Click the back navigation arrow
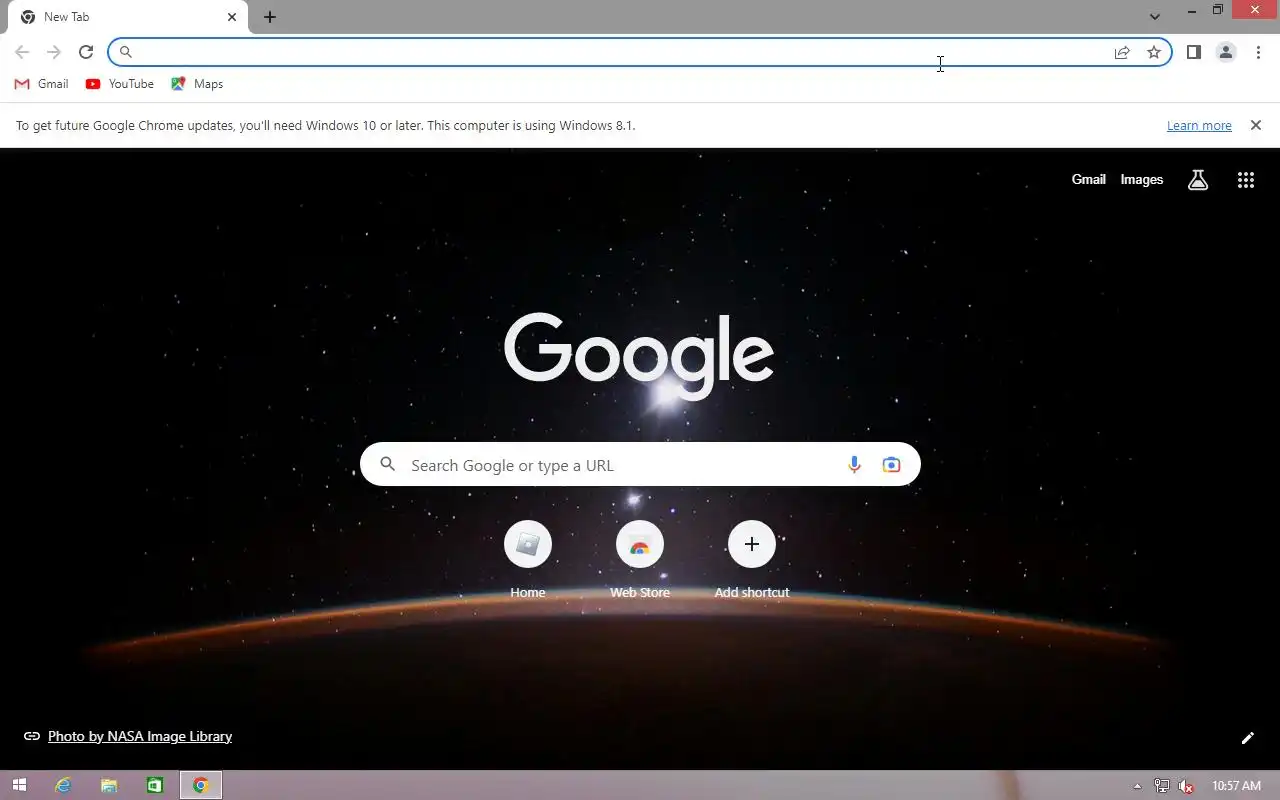1280x800 pixels. click(22, 52)
